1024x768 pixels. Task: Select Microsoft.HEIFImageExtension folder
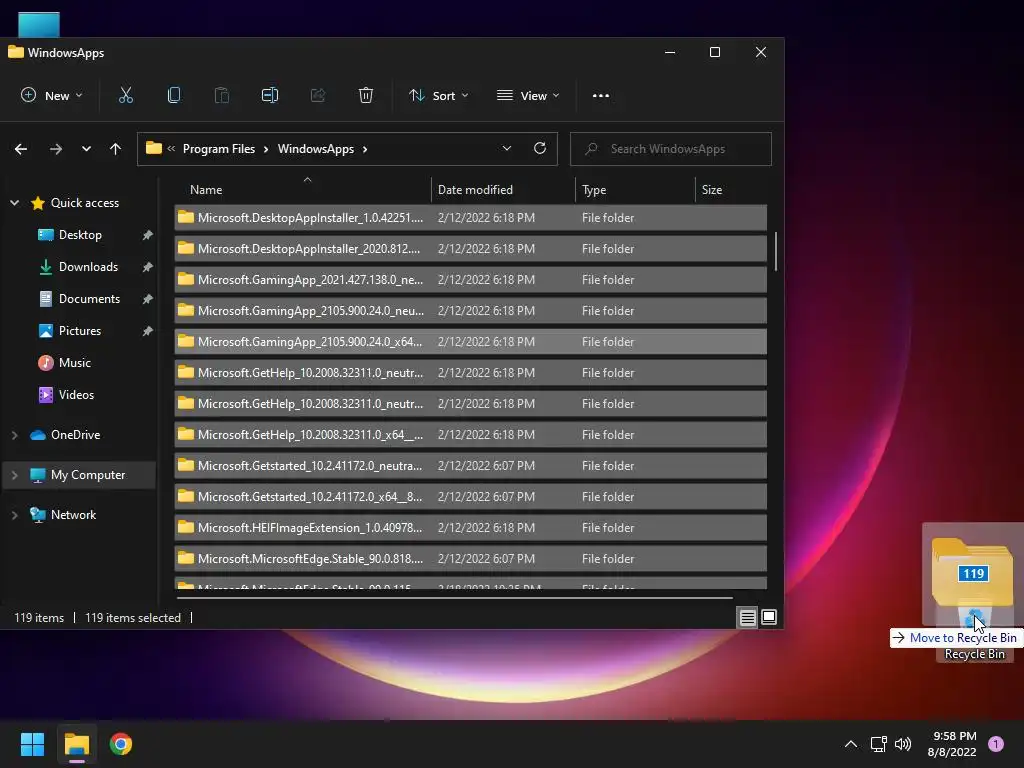tap(470, 528)
